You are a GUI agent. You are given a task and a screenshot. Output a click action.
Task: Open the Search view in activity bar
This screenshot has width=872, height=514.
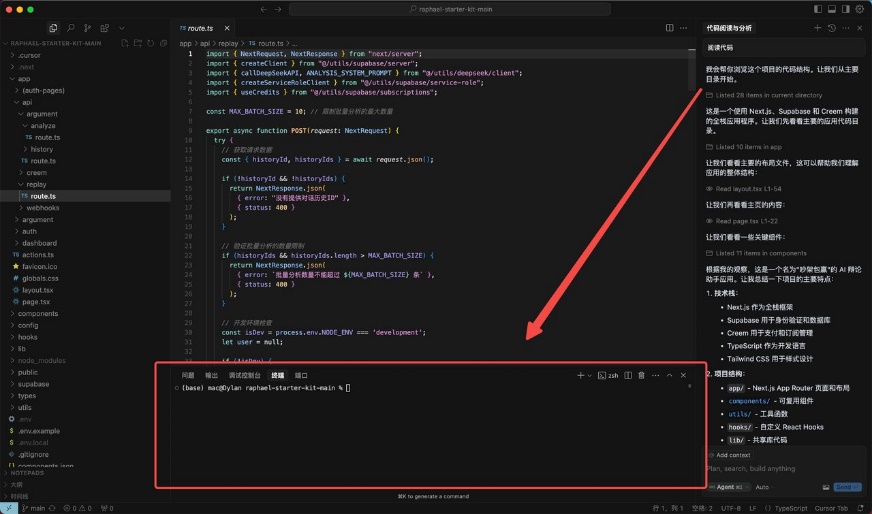pos(68,28)
